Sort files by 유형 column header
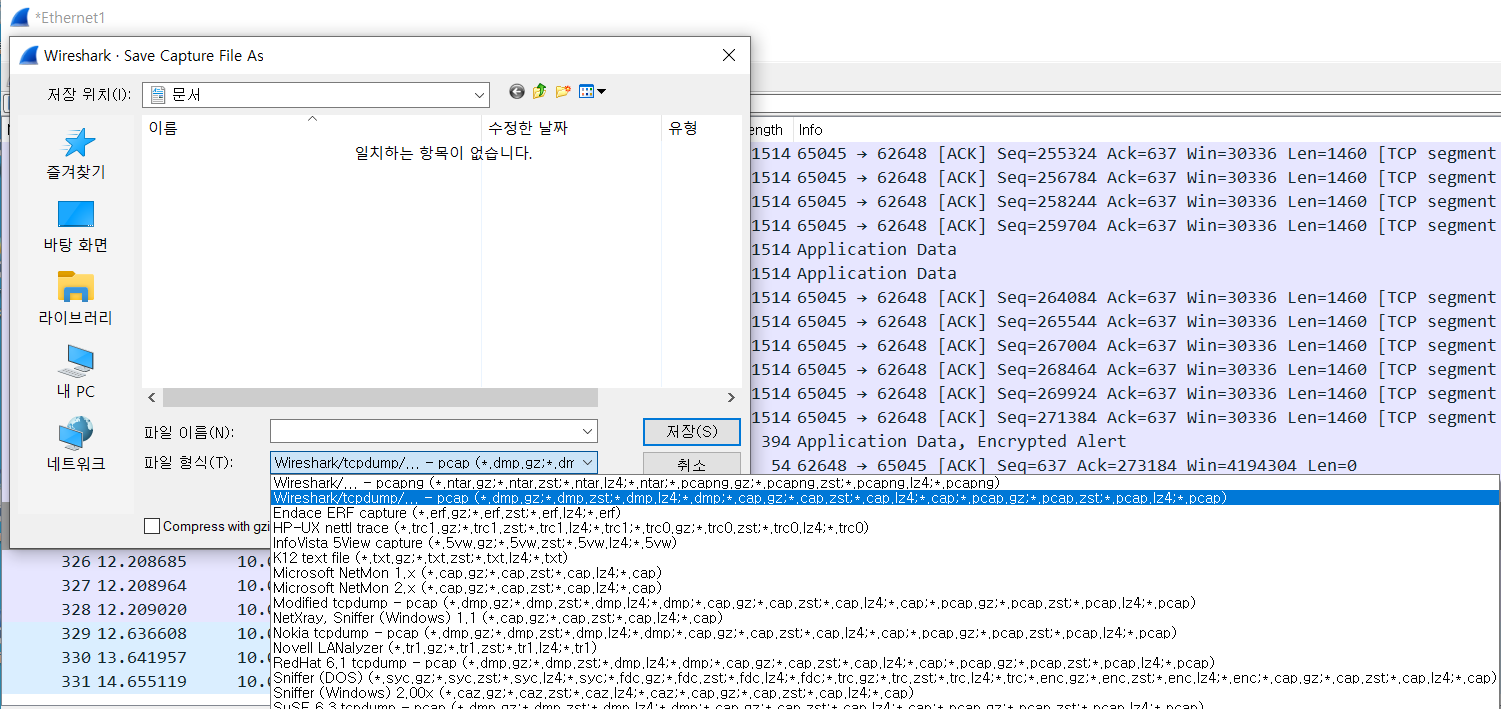The height and width of the screenshot is (709, 1501). [x=701, y=128]
